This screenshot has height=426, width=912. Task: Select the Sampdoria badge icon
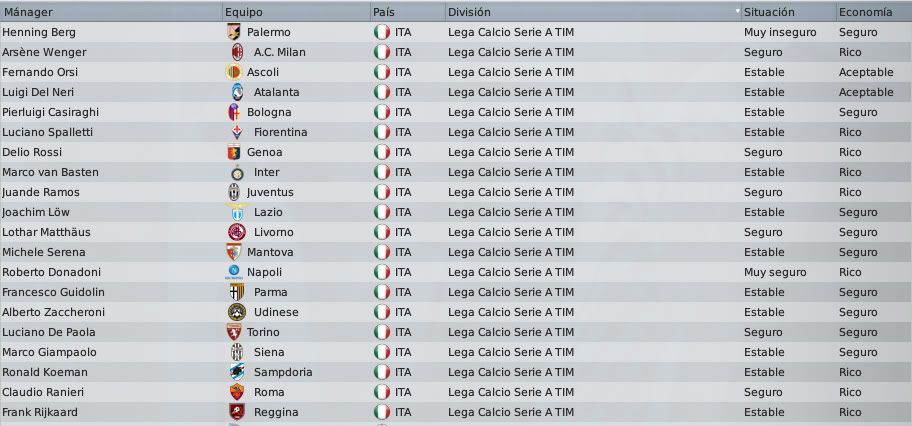pyautogui.click(x=237, y=372)
